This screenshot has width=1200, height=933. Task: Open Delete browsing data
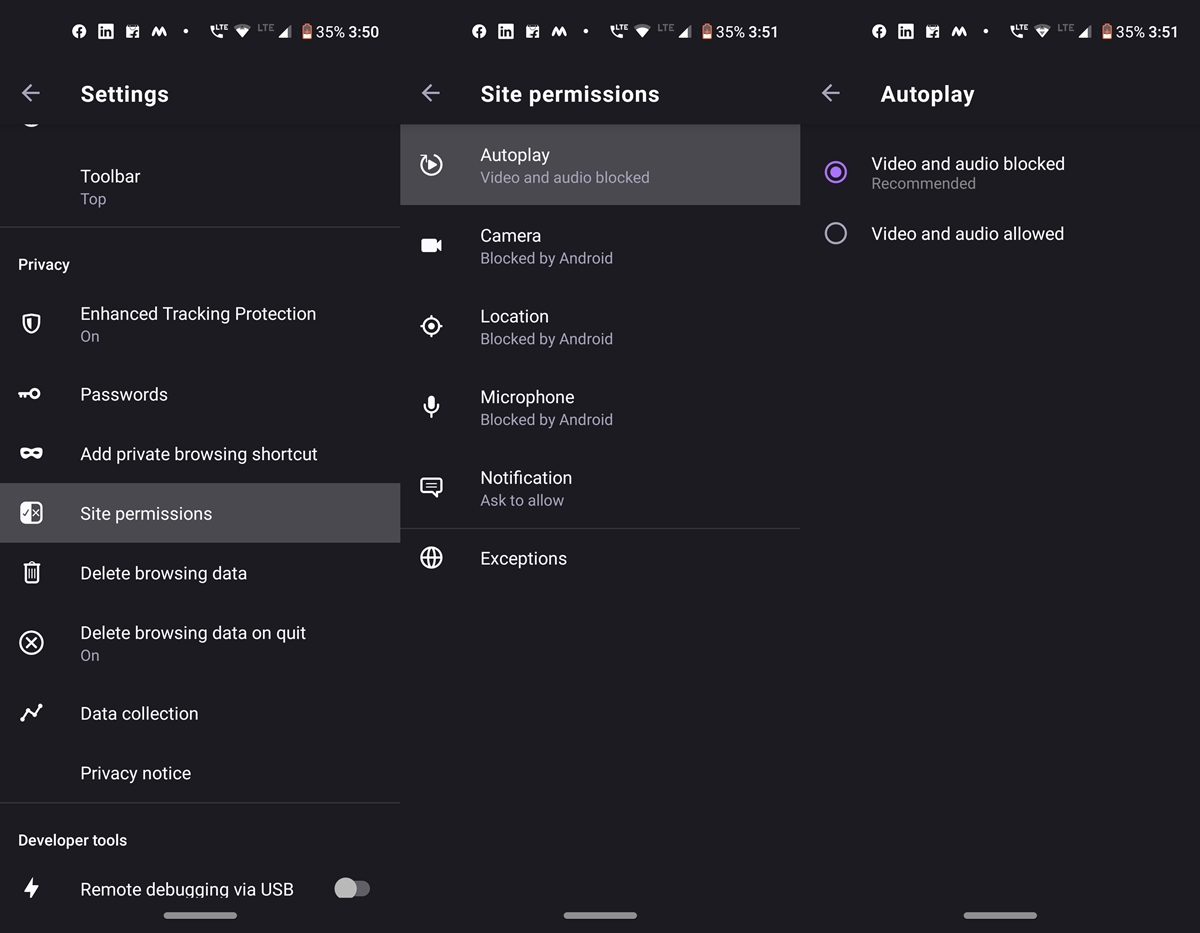tap(200, 573)
